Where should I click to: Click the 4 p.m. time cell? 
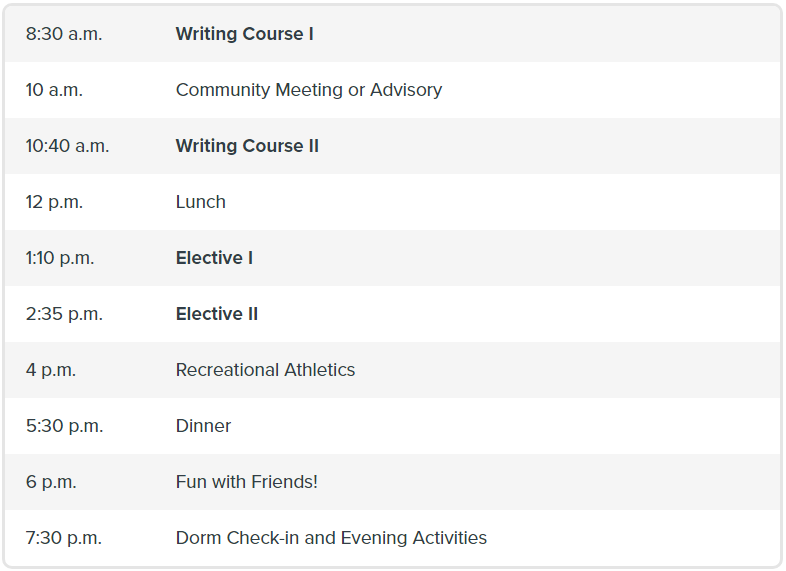(51, 370)
